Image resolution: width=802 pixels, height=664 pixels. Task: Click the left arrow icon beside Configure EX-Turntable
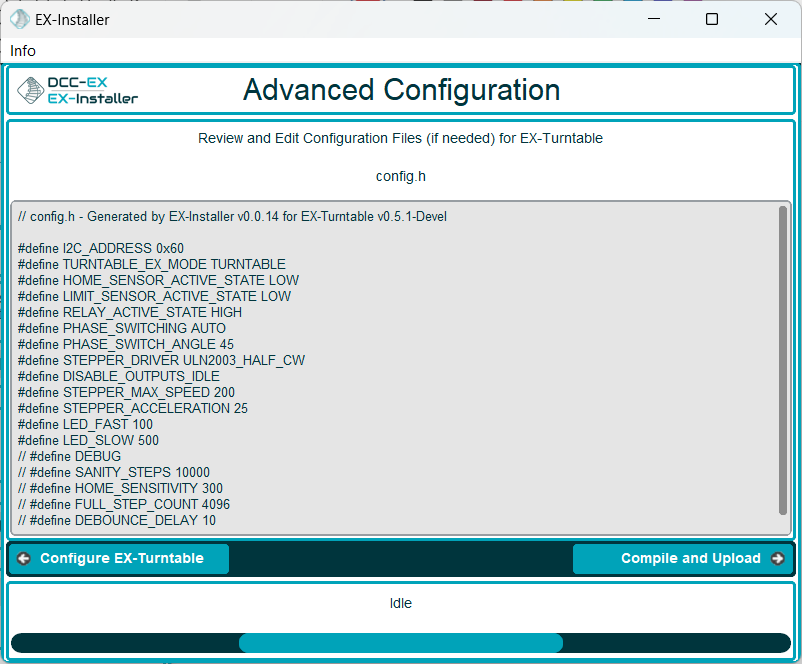pos(24,559)
